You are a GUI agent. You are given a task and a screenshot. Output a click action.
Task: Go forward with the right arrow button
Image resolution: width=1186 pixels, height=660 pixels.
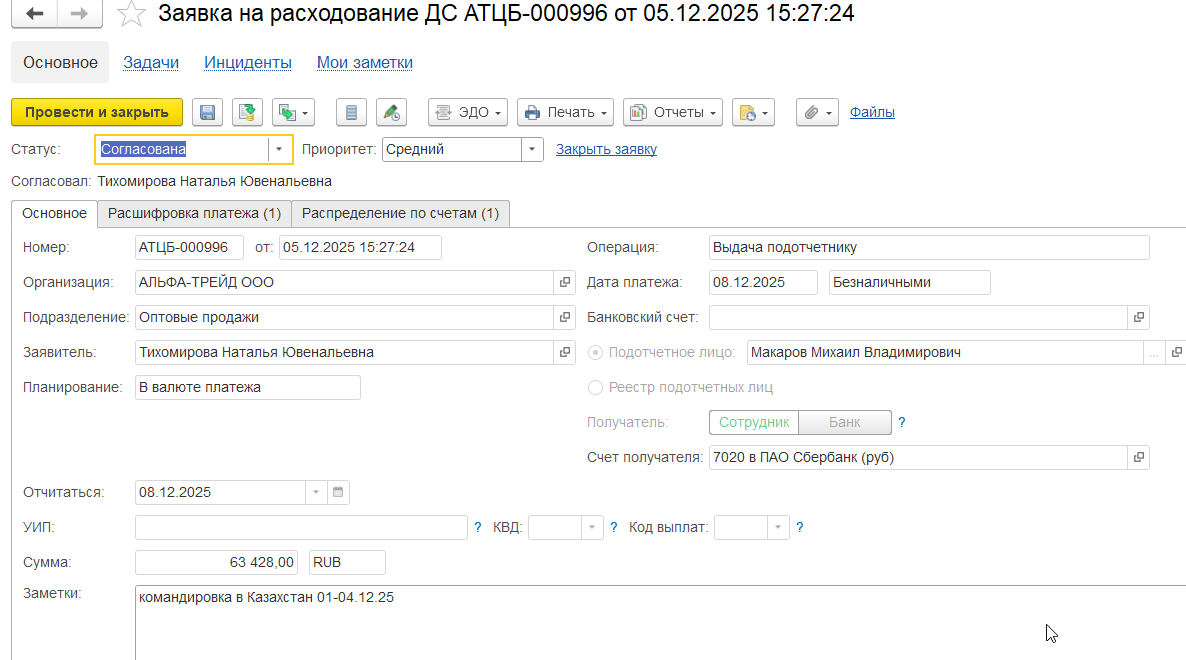(x=79, y=14)
